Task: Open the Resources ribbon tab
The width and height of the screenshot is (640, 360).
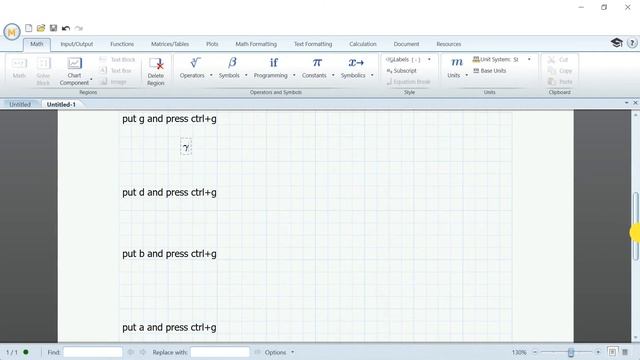Action: point(449,44)
